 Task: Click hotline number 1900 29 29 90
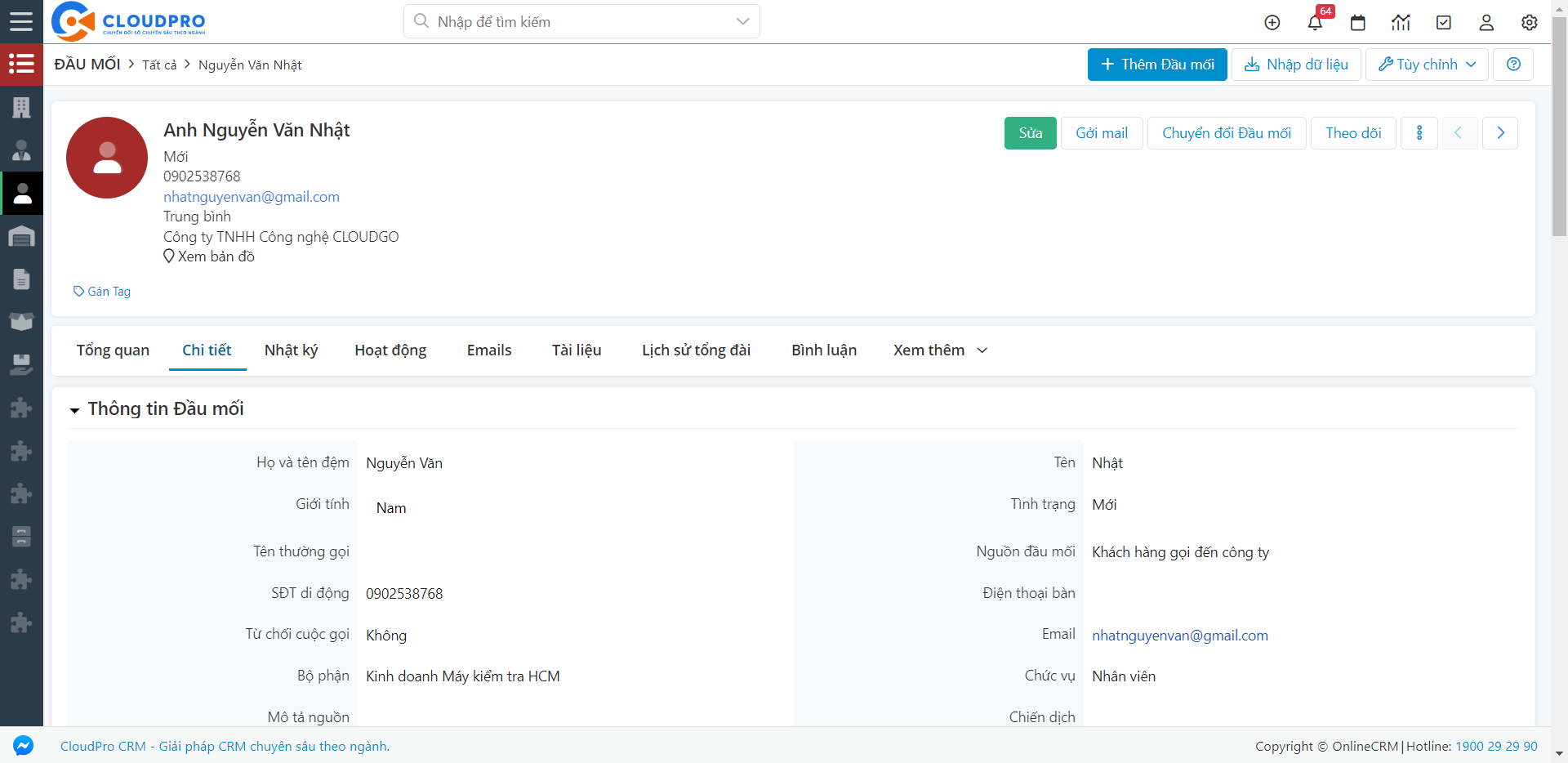tap(1496, 746)
